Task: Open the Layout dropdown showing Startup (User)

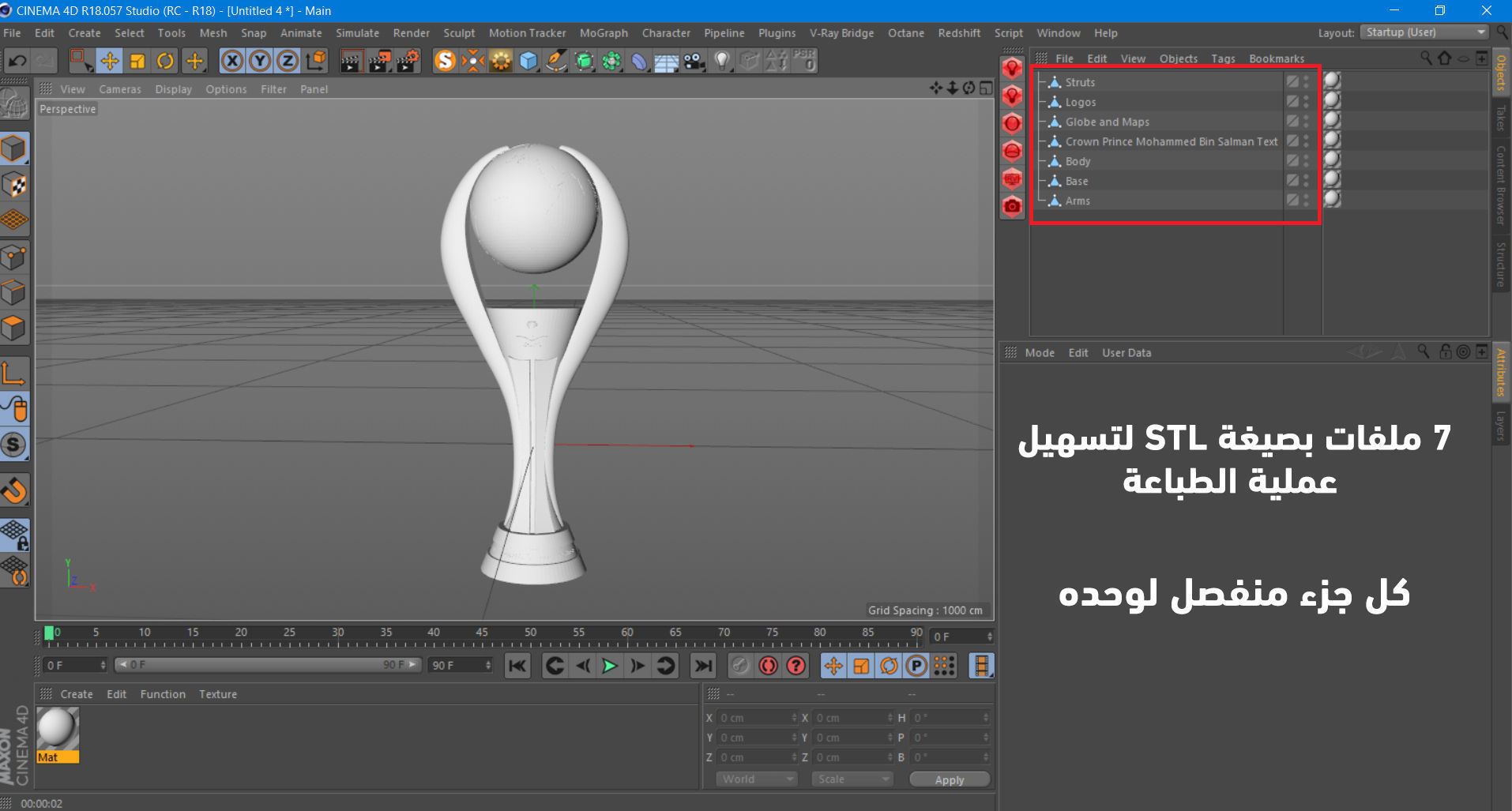Action: pyautogui.click(x=1424, y=32)
